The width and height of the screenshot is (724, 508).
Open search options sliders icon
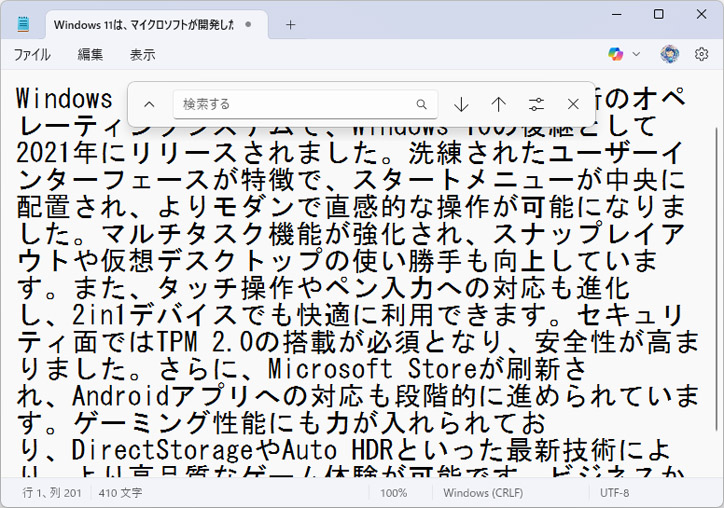(536, 104)
